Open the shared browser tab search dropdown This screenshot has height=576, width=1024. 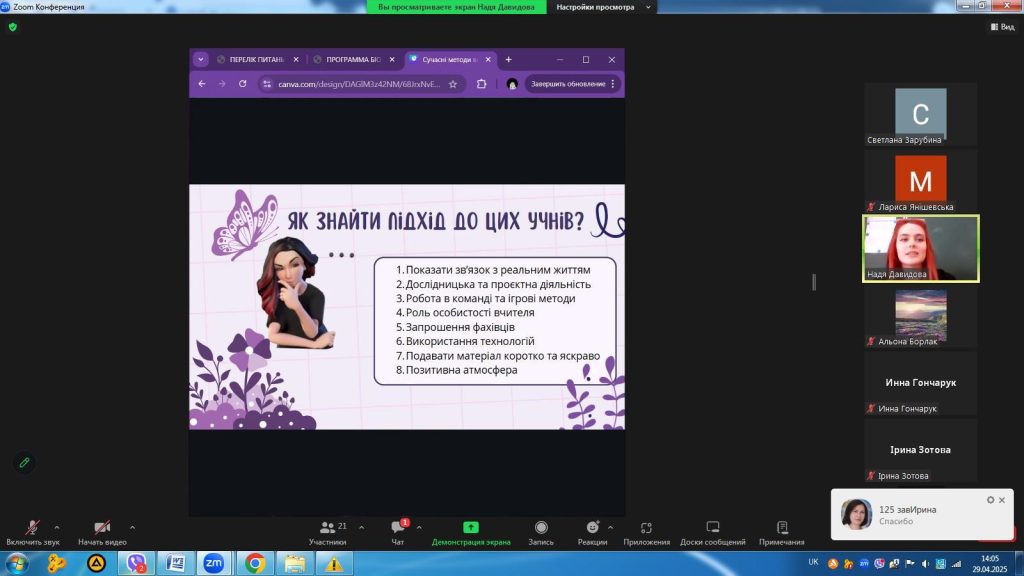point(200,59)
